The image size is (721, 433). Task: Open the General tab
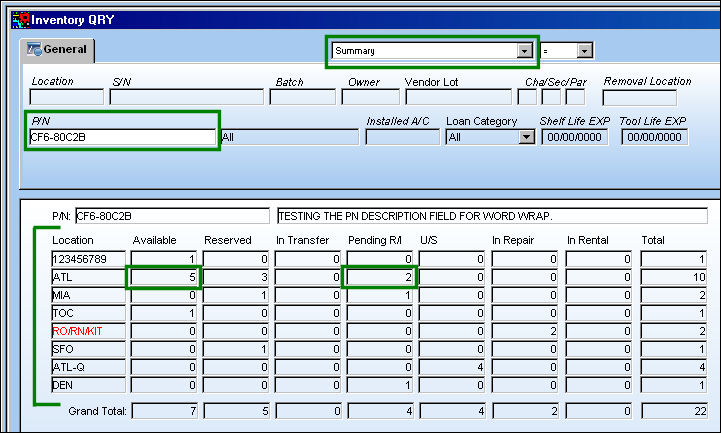(57, 50)
